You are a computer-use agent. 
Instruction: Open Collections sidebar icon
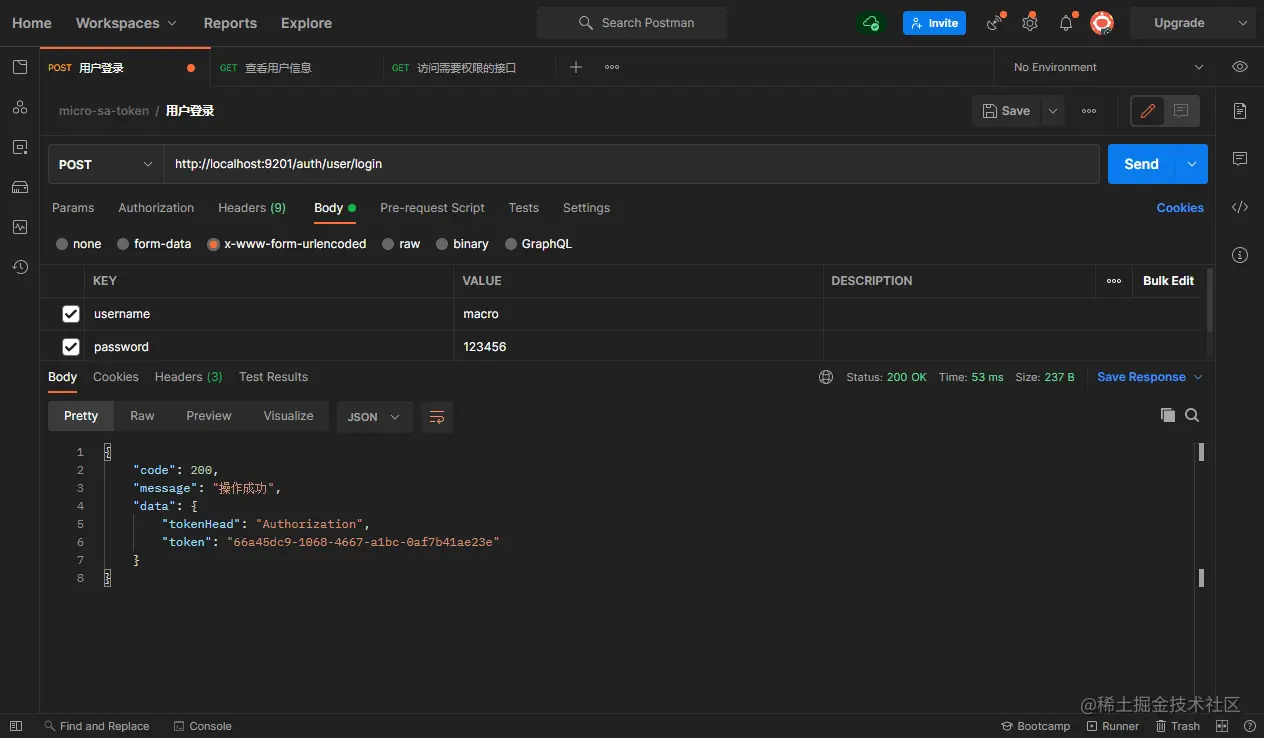20,67
